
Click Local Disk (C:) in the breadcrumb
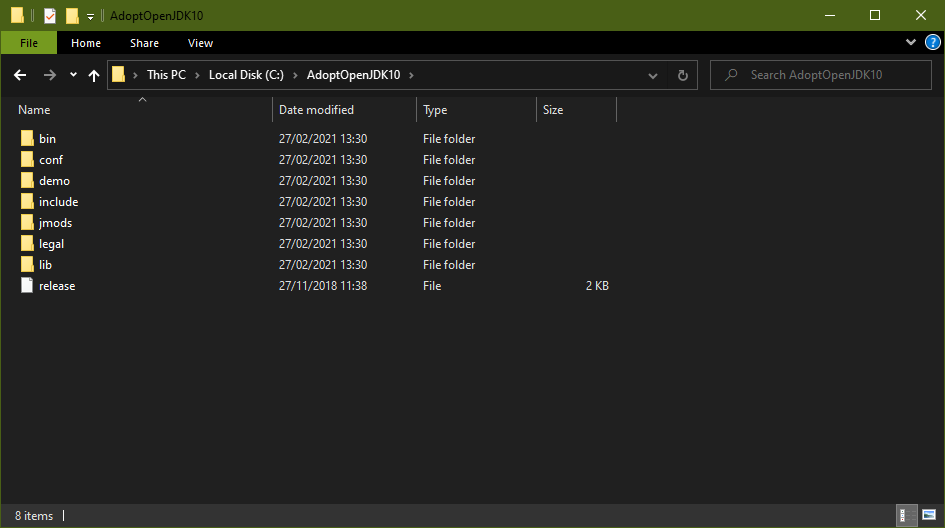[246, 75]
